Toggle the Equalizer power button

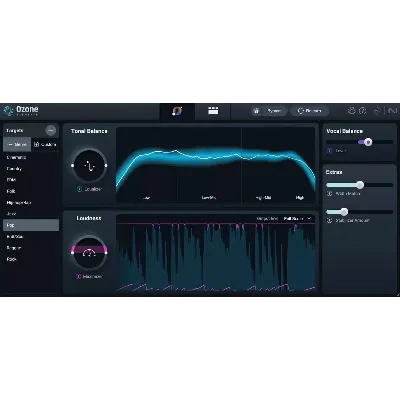(x=79, y=189)
